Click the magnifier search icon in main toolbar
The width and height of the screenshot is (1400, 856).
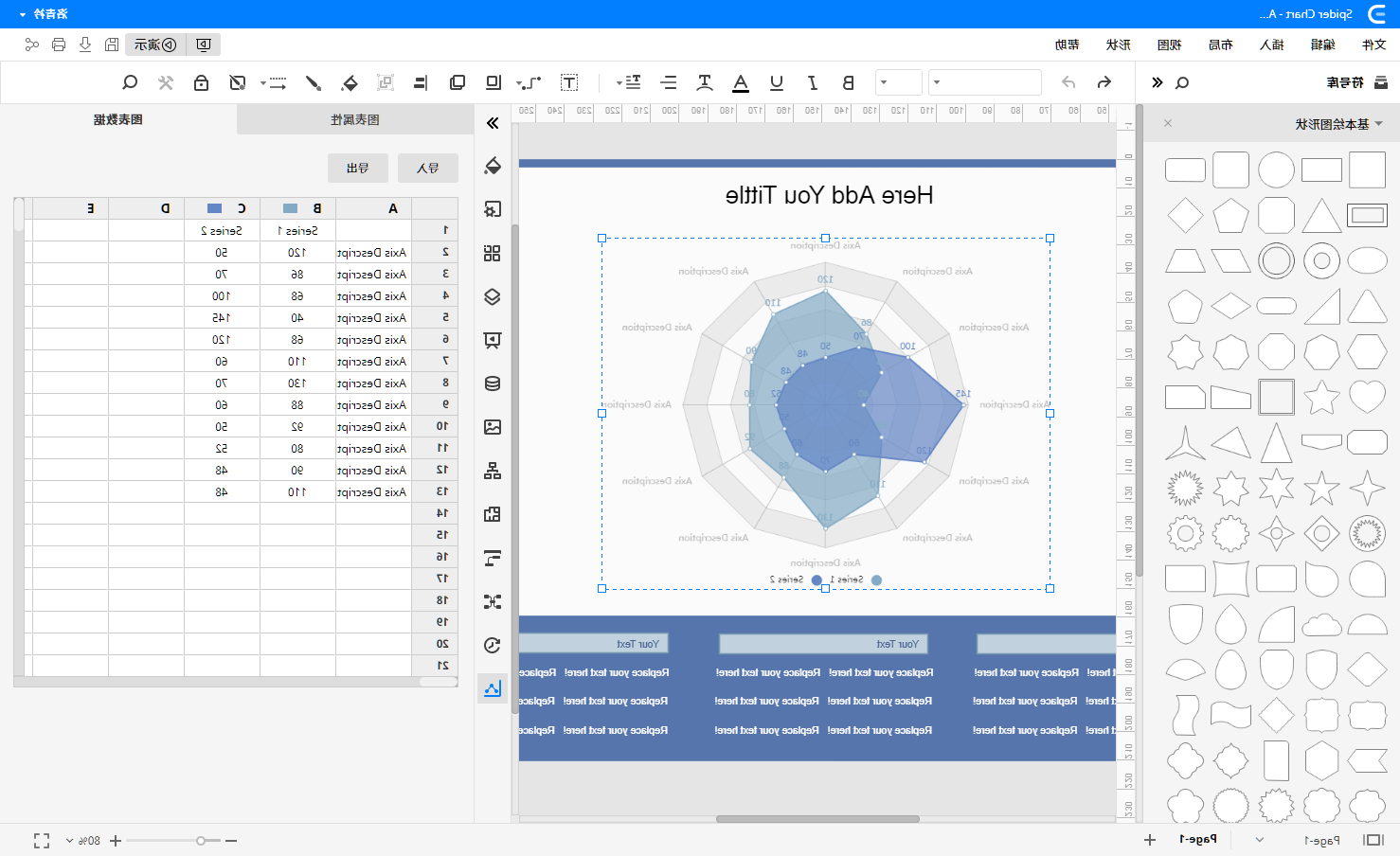131,82
